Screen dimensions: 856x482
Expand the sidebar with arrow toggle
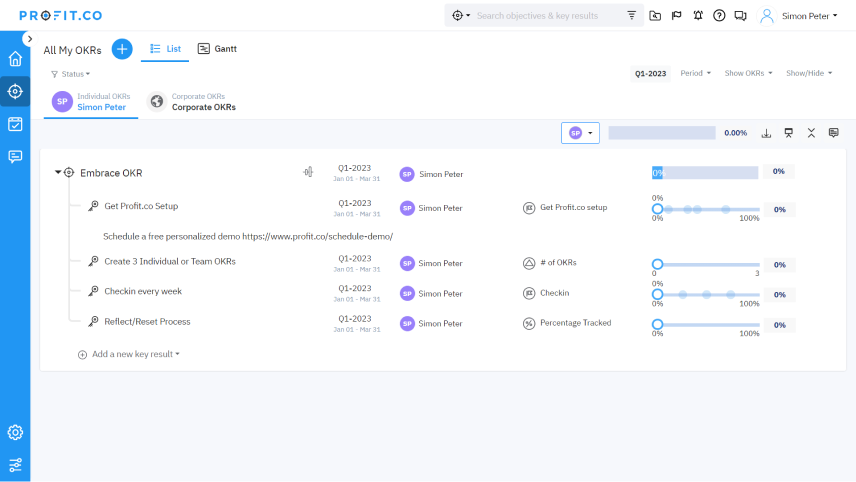(29, 39)
